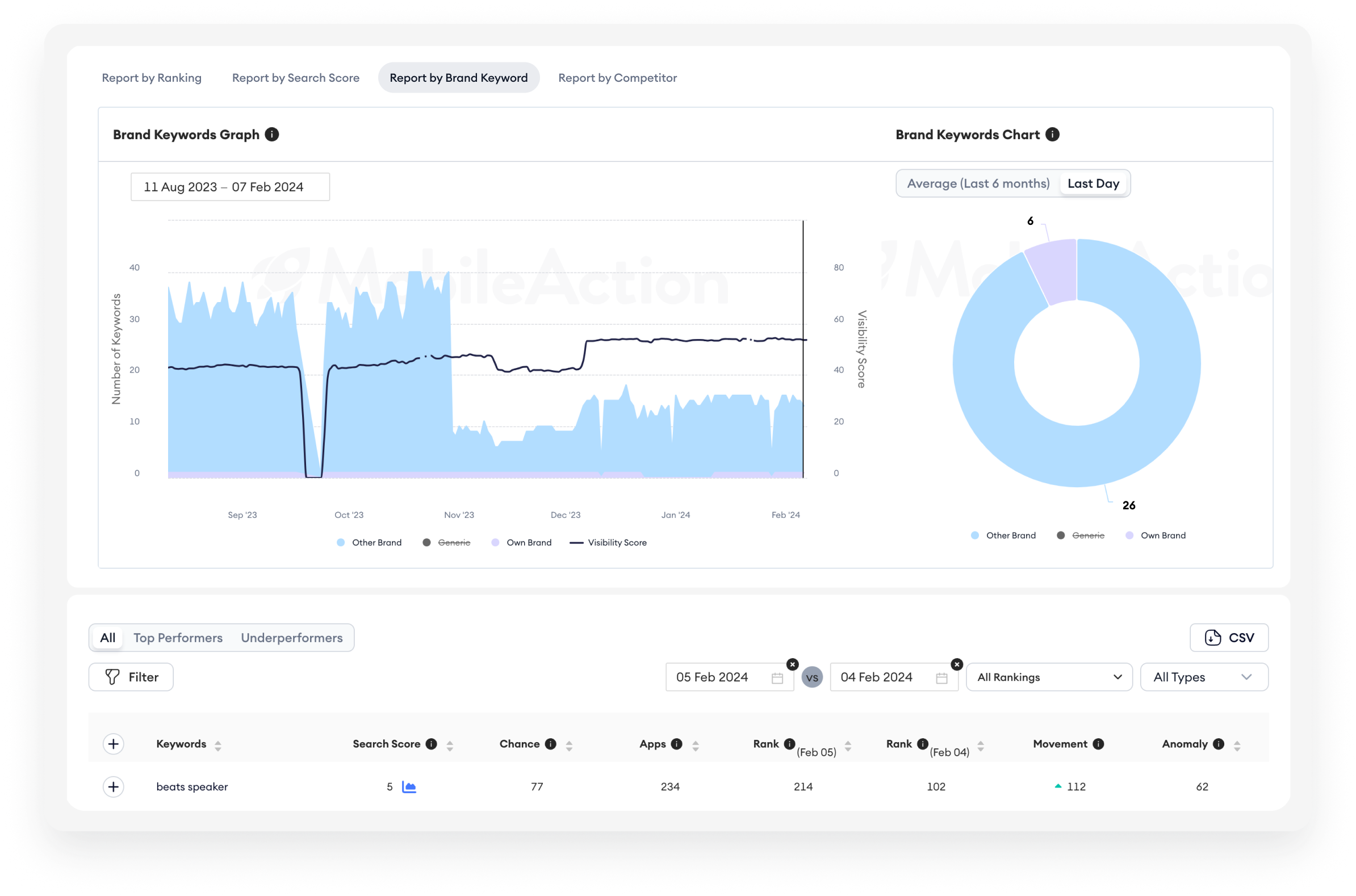
Task: Click Apps value 234
Action: tap(670, 788)
